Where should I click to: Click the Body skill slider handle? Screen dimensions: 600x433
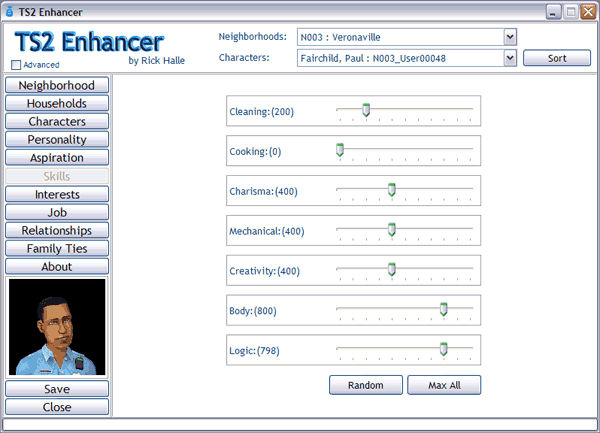click(443, 309)
